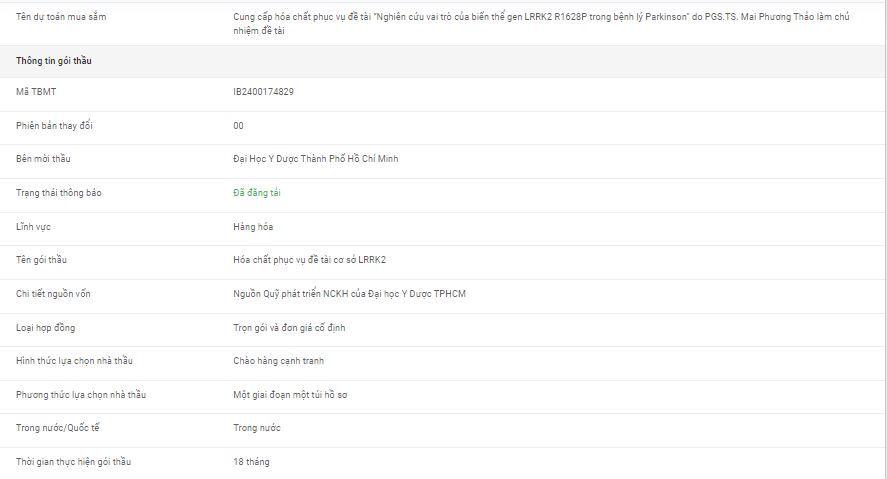Click the green "Đã đăng tải" status

coord(257,193)
